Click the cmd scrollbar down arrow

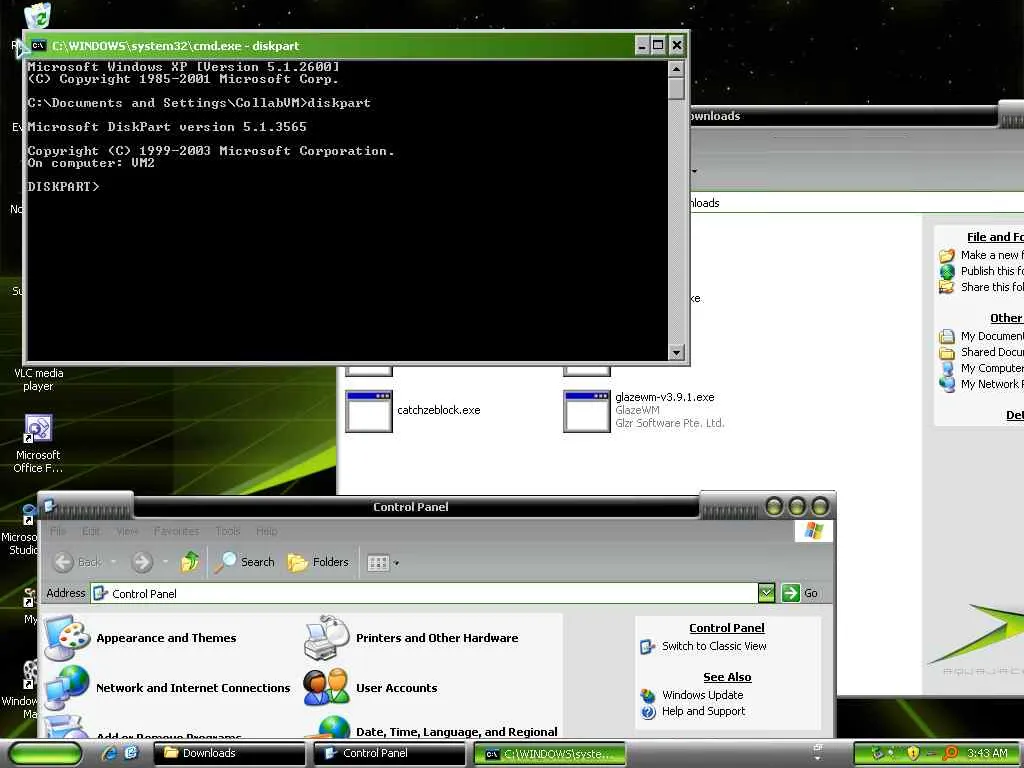(x=676, y=352)
